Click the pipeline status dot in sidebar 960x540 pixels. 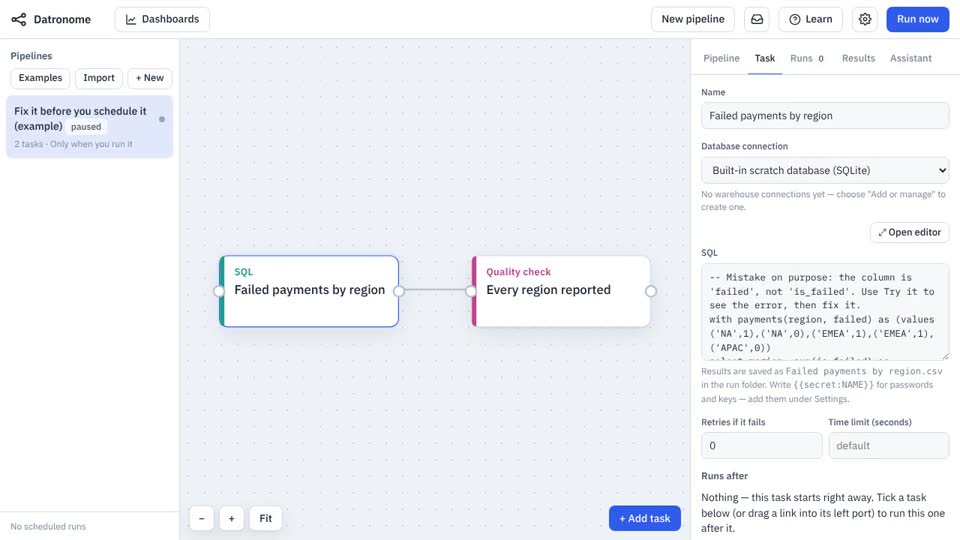pos(162,119)
